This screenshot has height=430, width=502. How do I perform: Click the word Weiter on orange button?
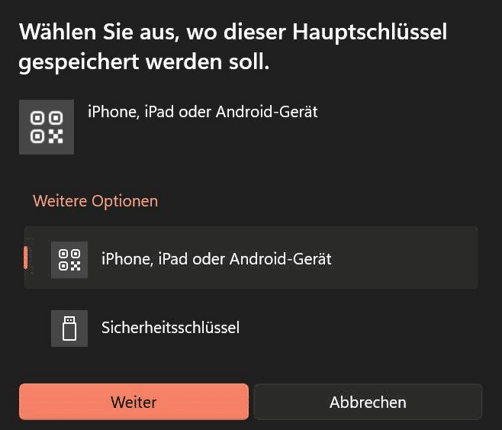click(134, 402)
